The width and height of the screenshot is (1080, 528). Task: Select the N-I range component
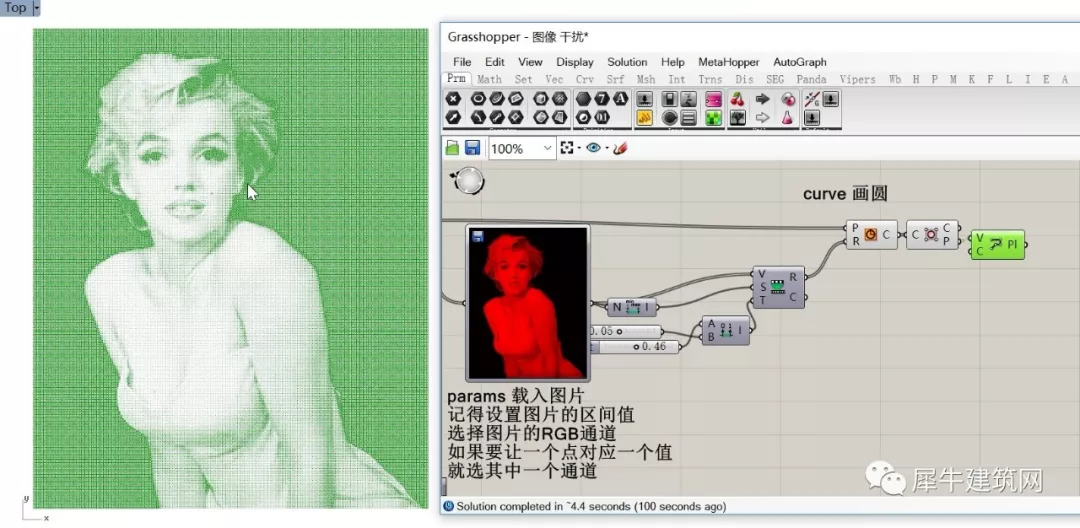point(632,307)
